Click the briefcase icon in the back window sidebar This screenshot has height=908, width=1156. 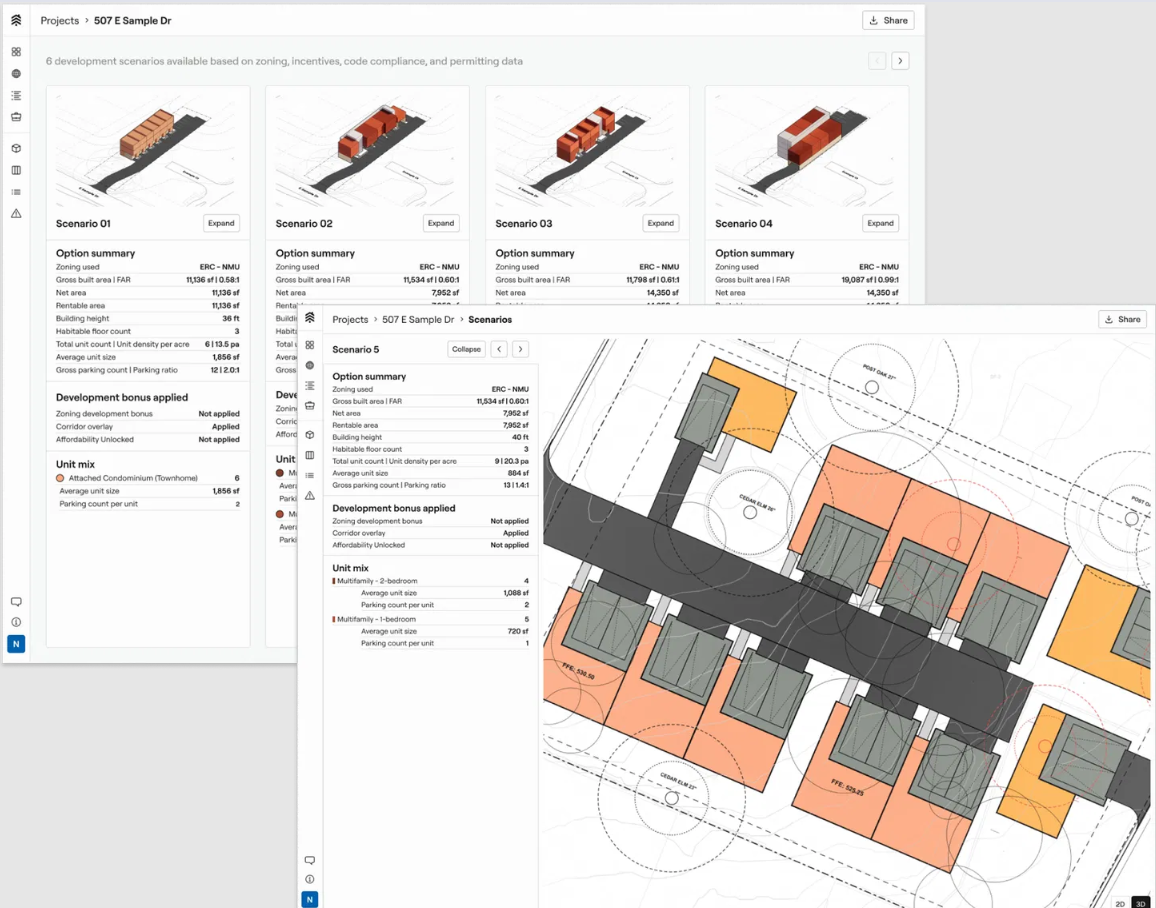click(x=16, y=117)
